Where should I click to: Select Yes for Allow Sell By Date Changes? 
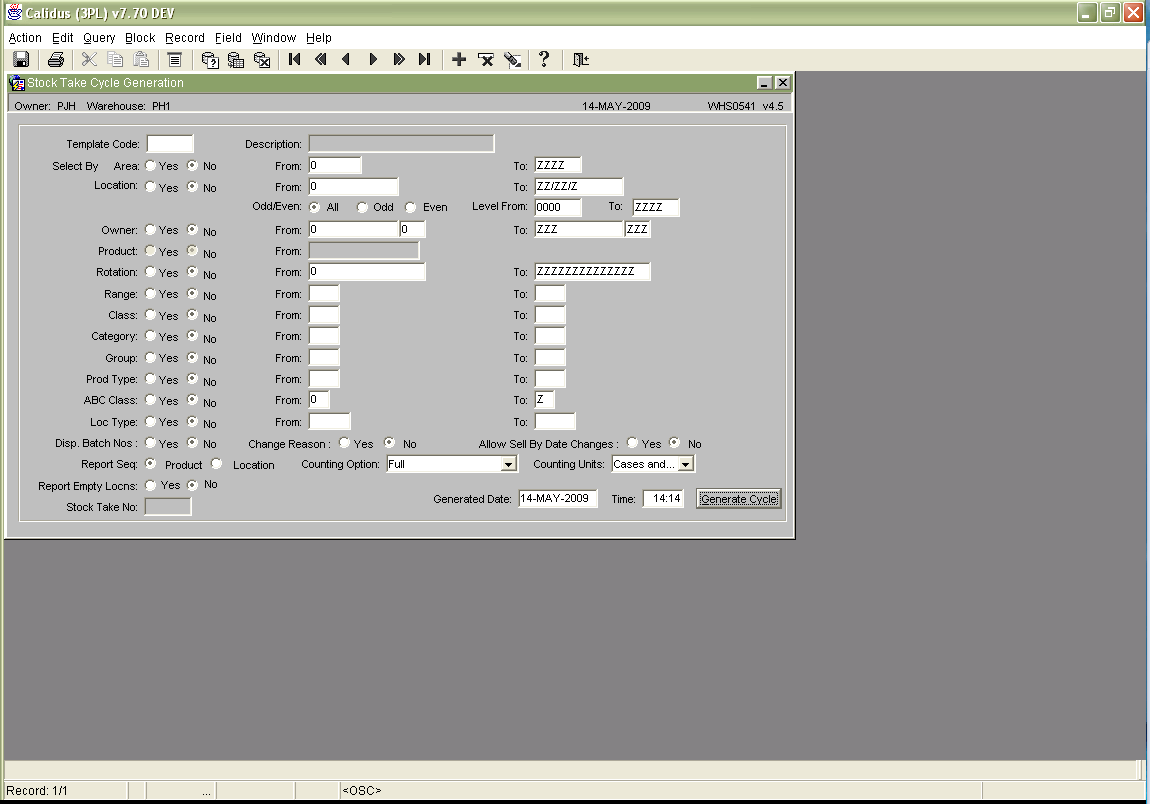tap(632, 443)
